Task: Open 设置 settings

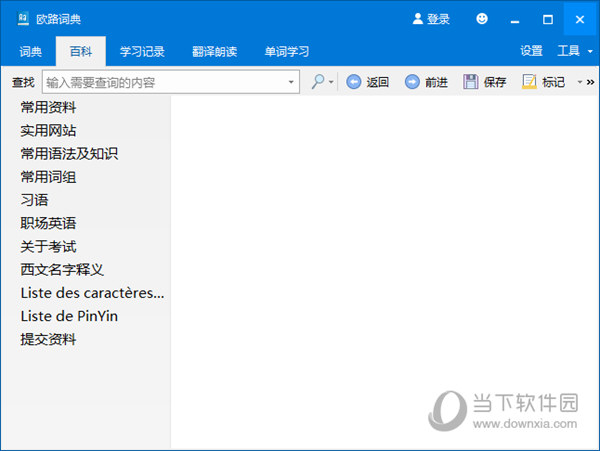Action: 531,51
